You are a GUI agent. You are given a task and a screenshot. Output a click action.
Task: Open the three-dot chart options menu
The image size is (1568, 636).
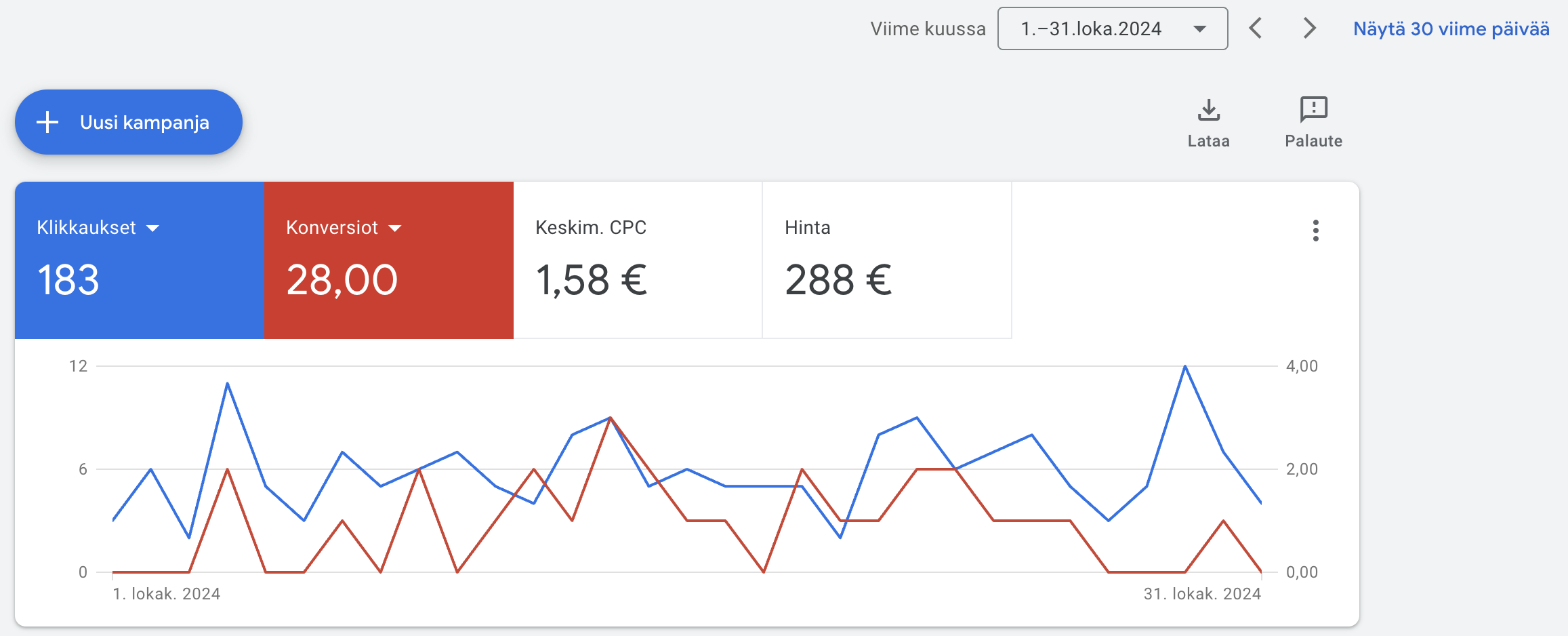(x=1315, y=231)
